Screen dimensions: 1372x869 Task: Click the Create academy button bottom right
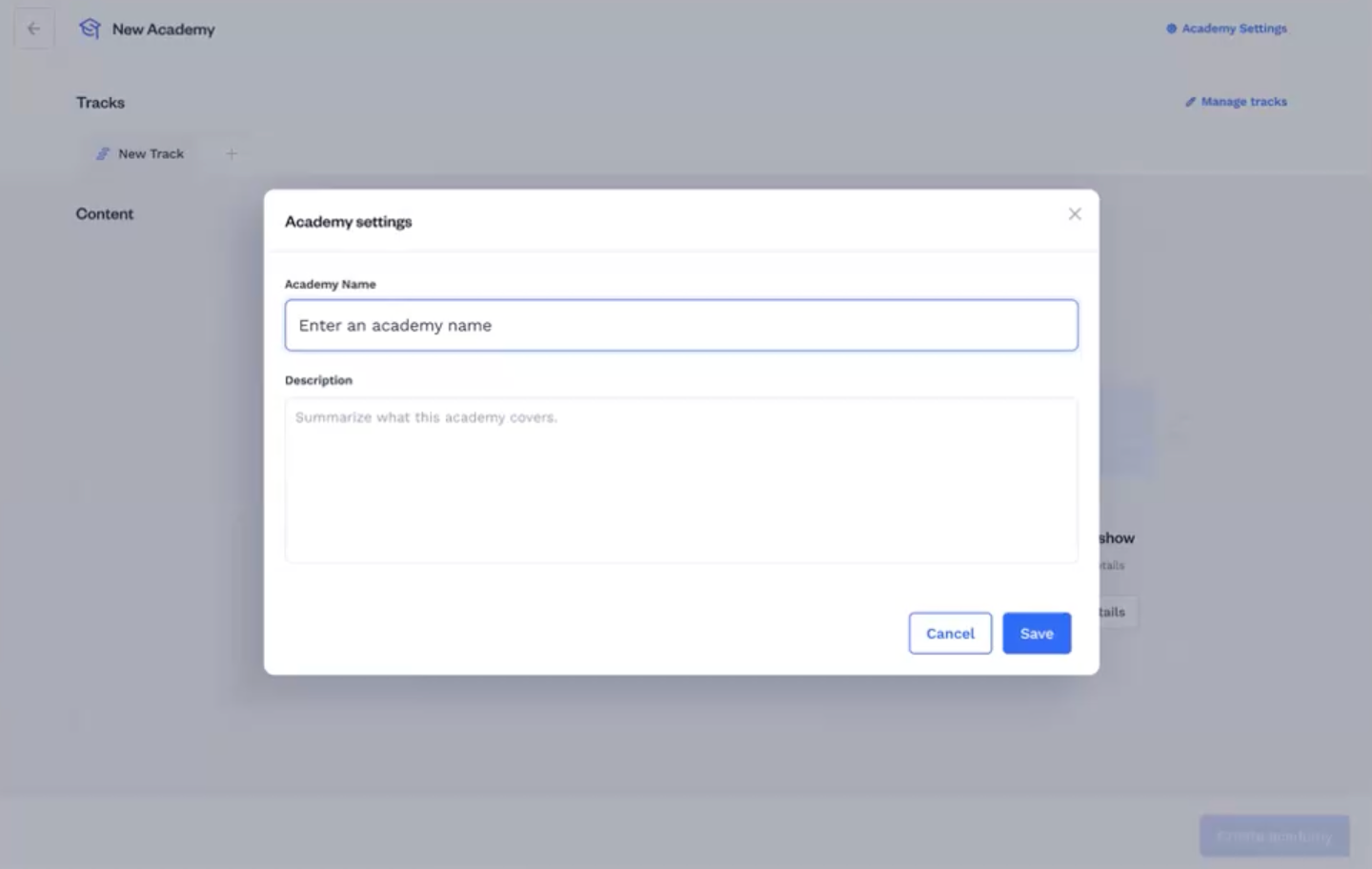pos(1274,836)
